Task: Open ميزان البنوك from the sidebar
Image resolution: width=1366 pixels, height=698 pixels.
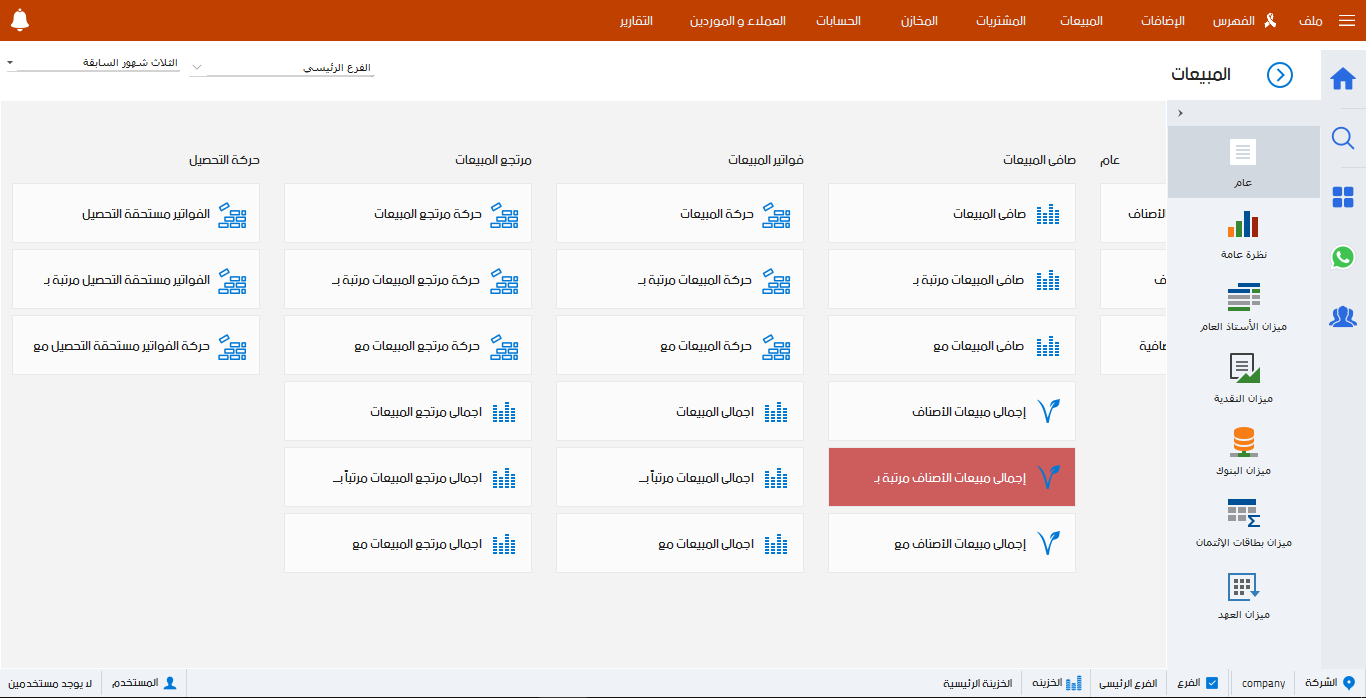Action: [1243, 445]
